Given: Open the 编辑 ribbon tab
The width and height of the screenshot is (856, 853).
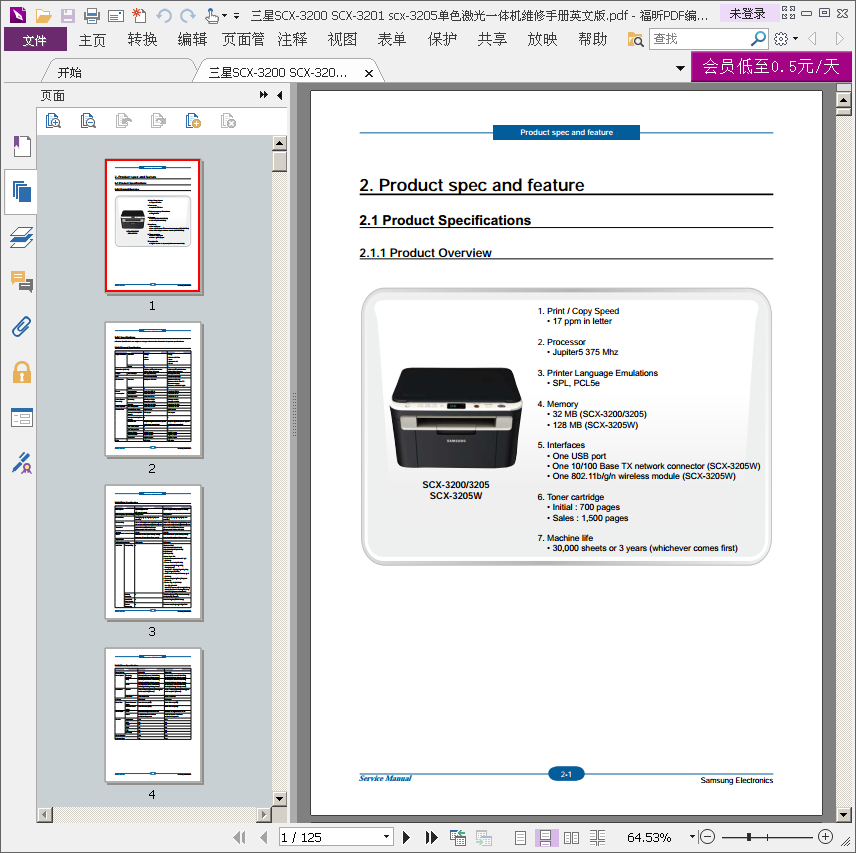Looking at the screenshot, I should coord(192,39).
